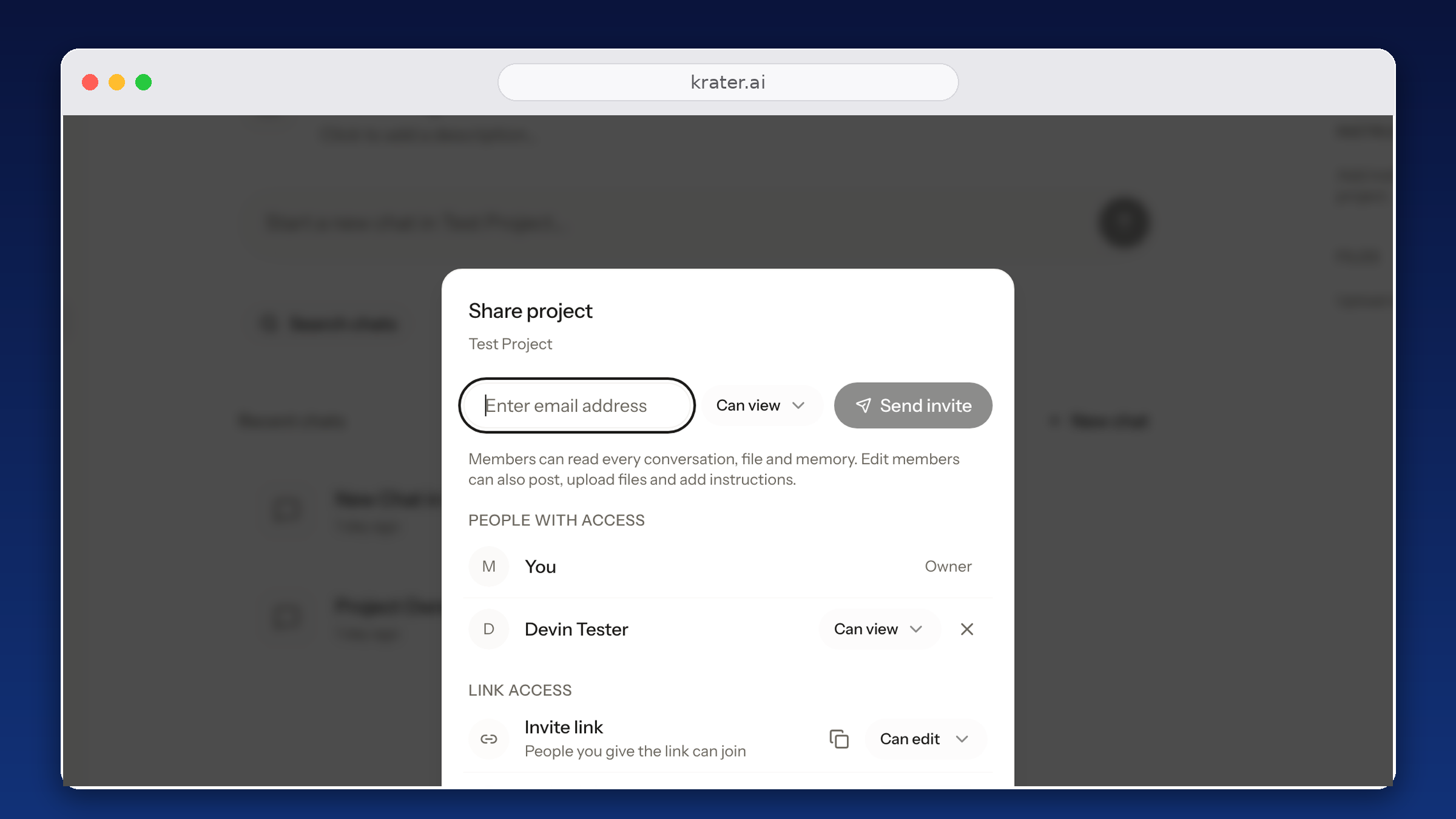Click the D avatar for Devin Tester

[489, 629]
